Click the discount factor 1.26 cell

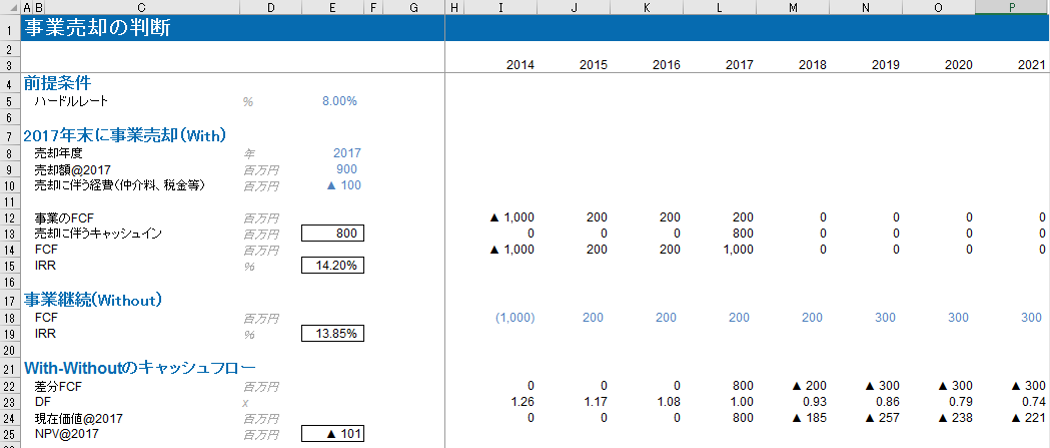(522, 402)
